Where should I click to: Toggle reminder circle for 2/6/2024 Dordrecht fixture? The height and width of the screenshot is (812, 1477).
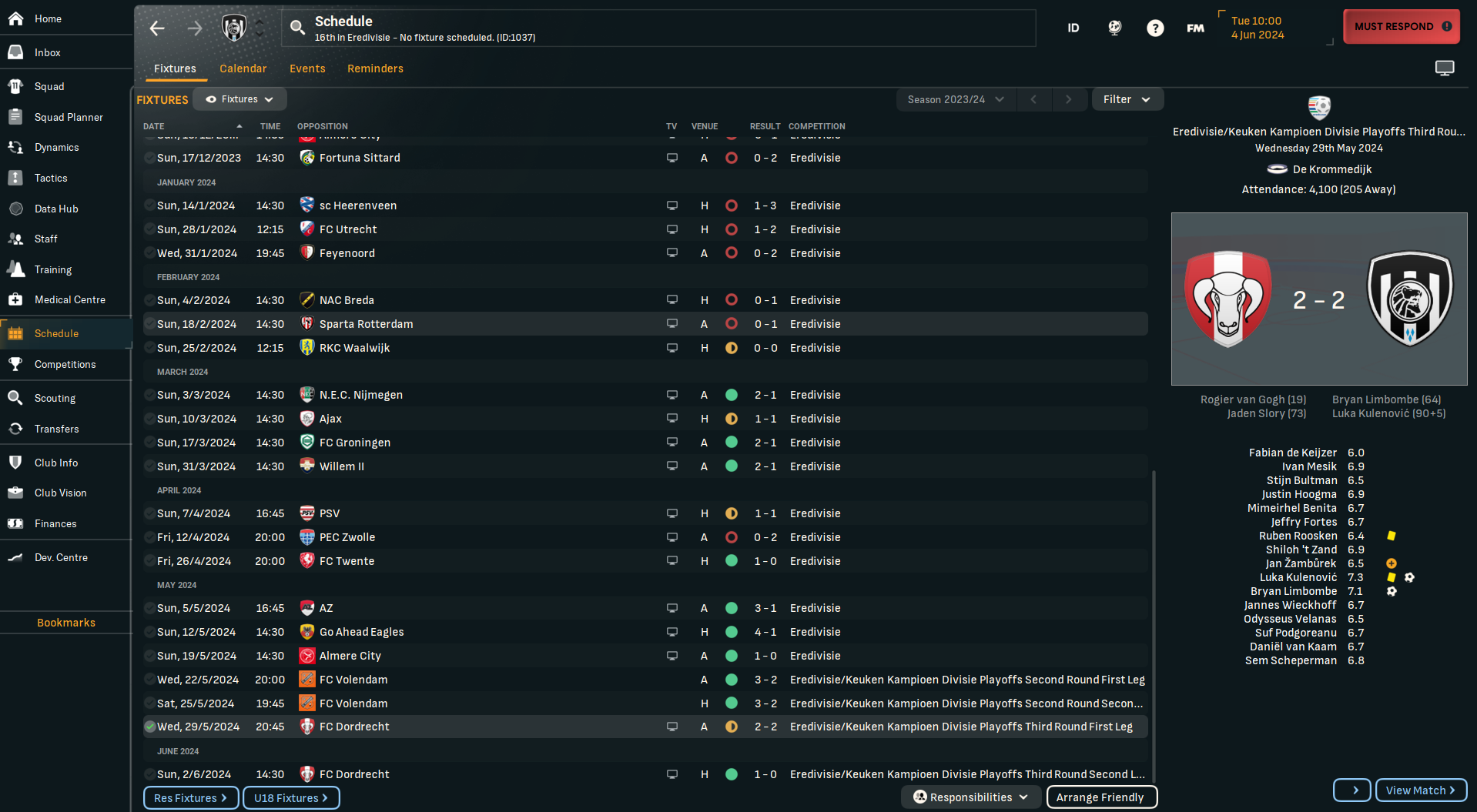149,774
